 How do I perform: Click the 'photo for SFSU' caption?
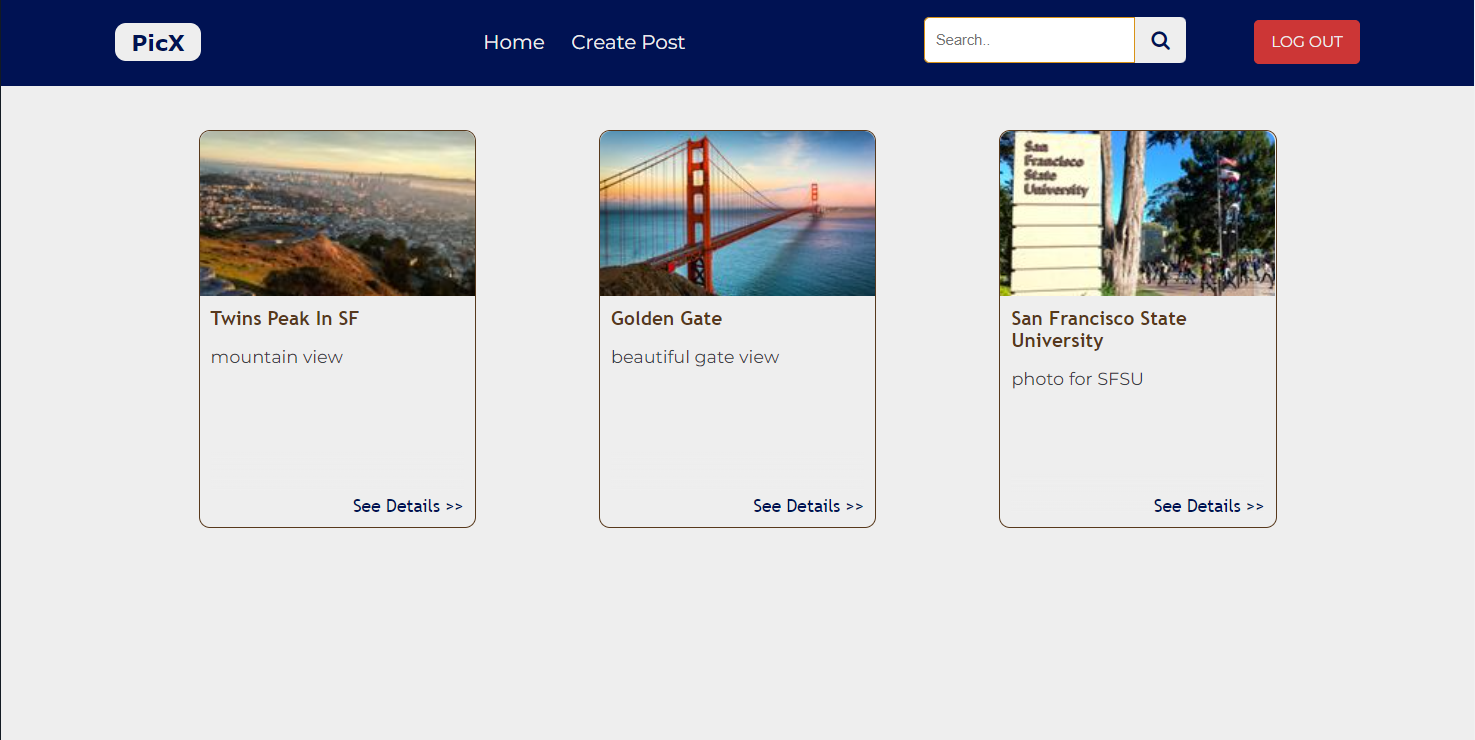coord(1077,378)
